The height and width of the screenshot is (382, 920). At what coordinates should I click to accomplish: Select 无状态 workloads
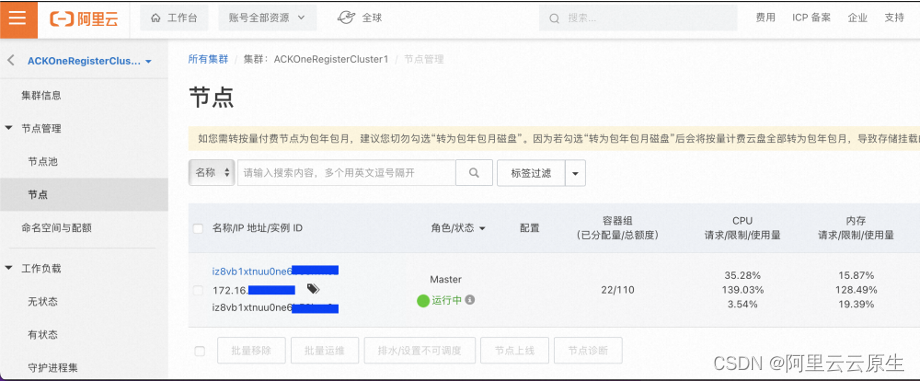tap(42, 302)
